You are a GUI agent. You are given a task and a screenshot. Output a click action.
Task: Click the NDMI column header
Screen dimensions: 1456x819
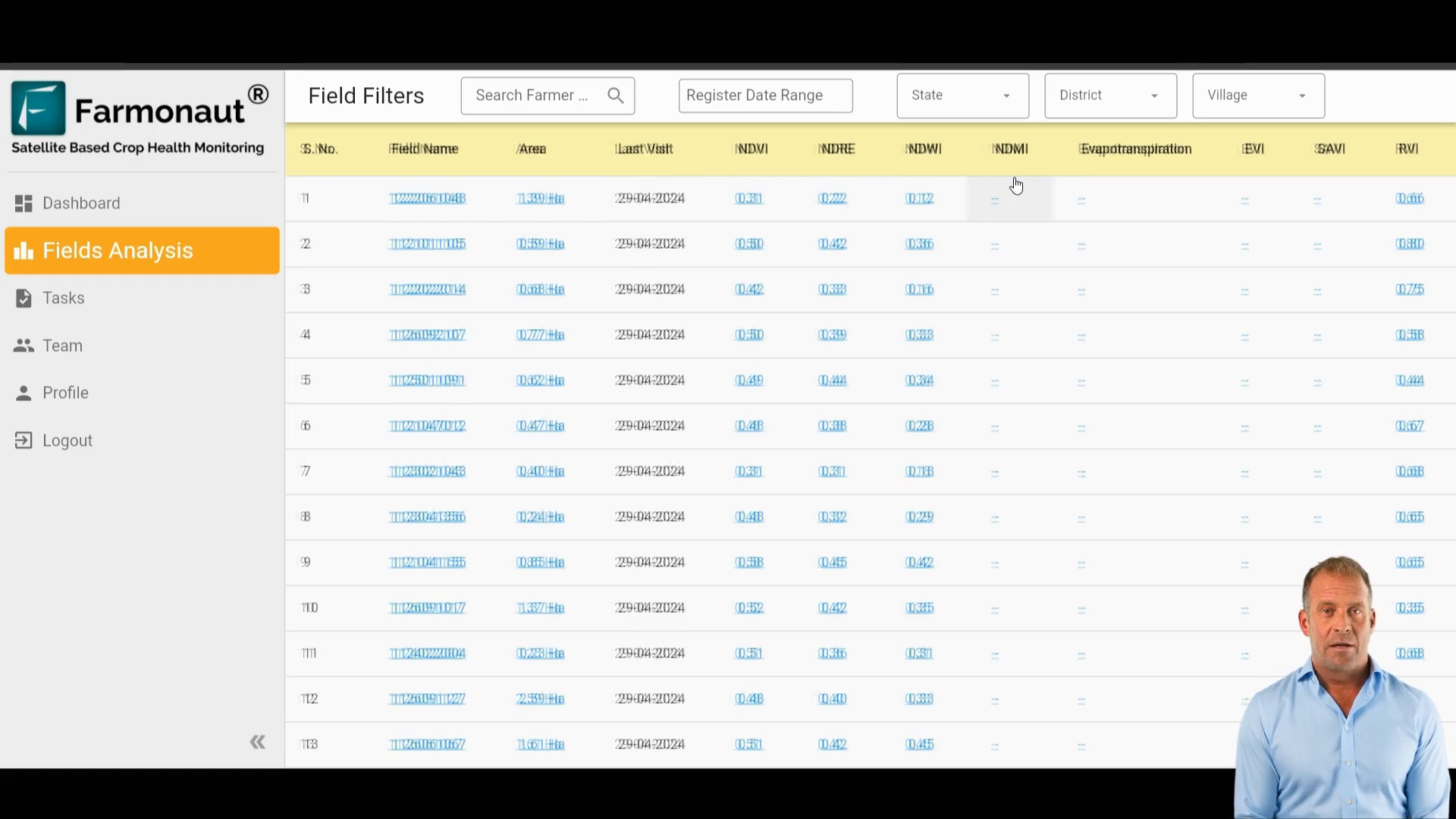(x=1011, y=149)
